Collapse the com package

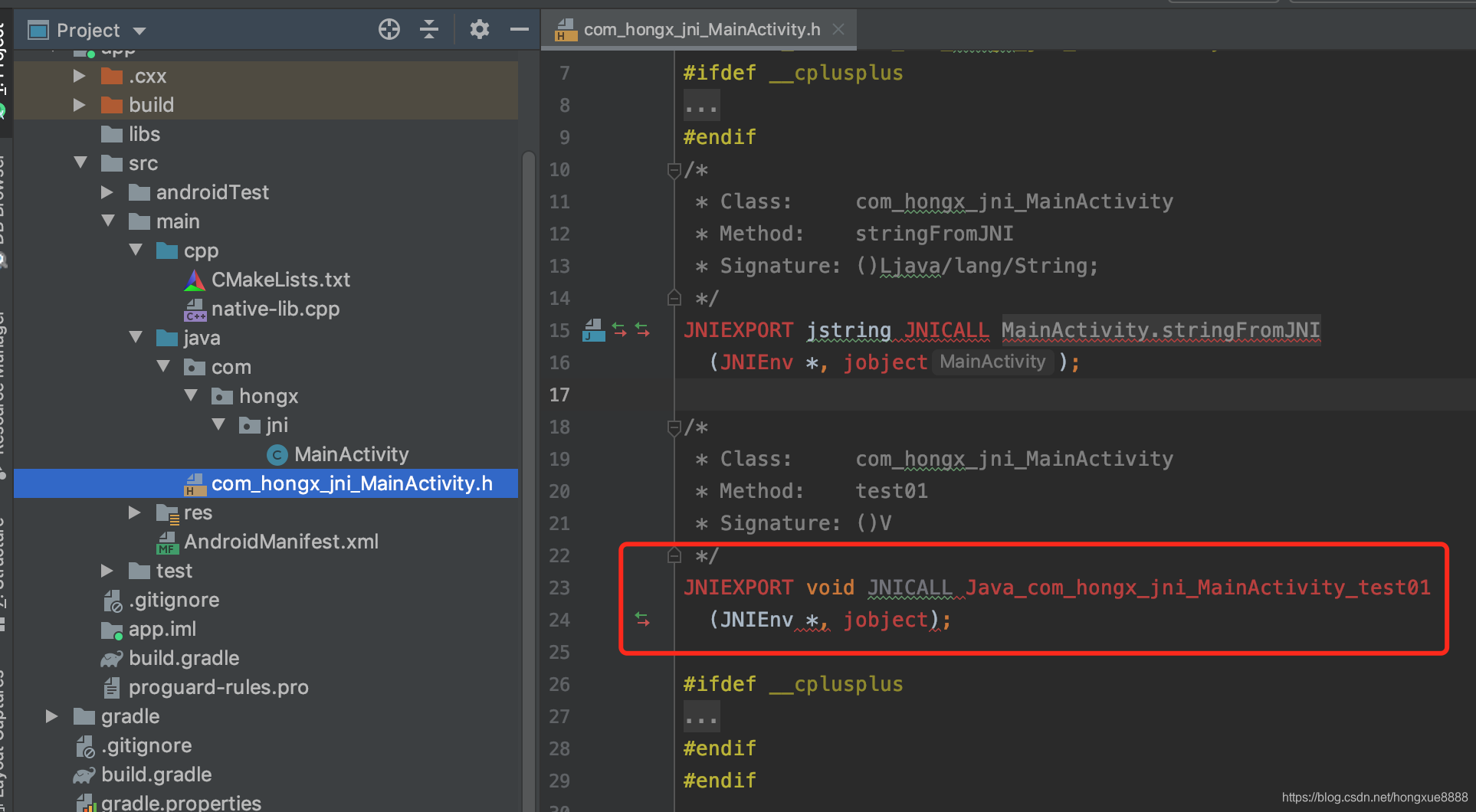pyautogui.click(x=163, y=366)
